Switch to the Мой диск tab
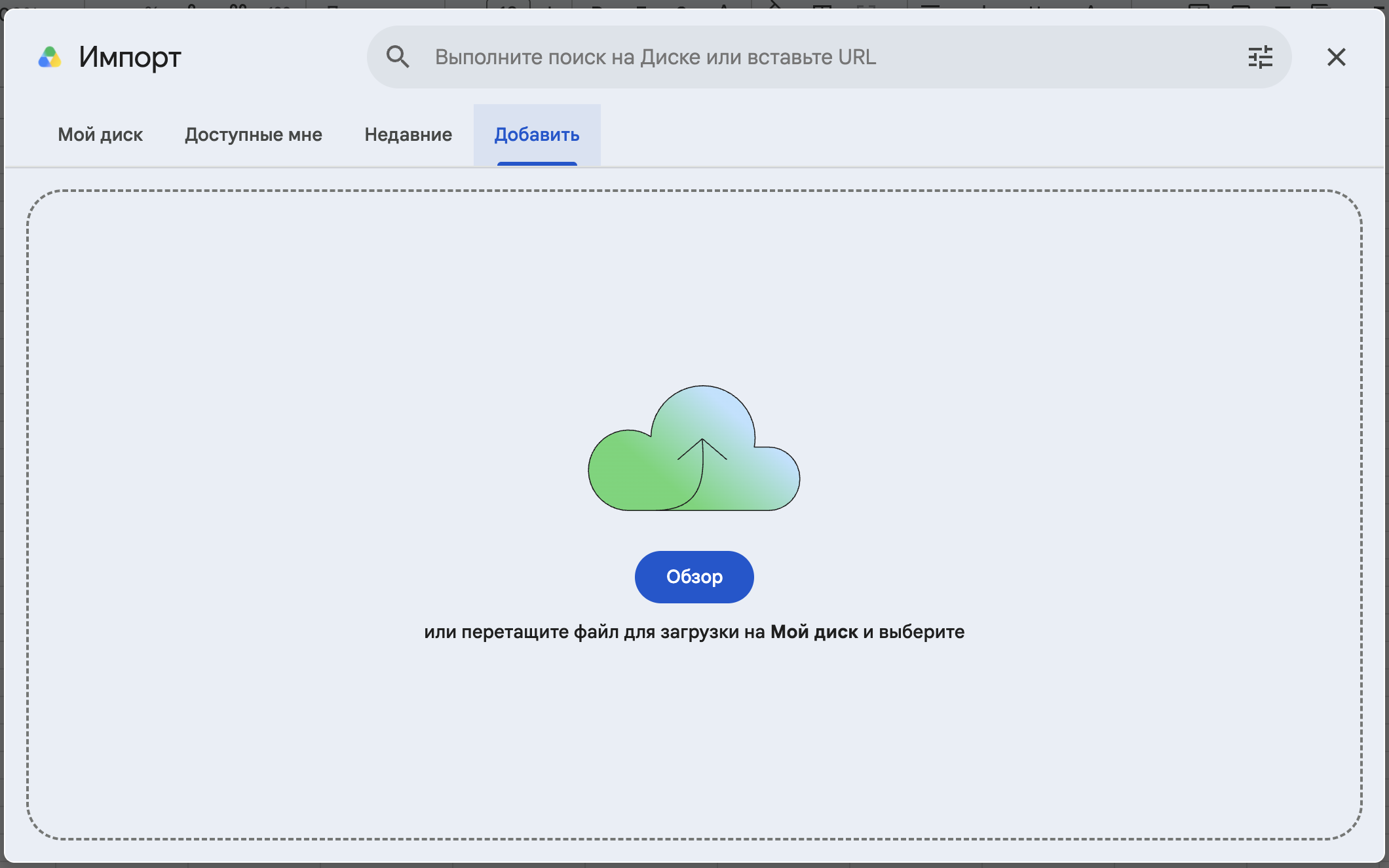 click(x=100, y=135)
